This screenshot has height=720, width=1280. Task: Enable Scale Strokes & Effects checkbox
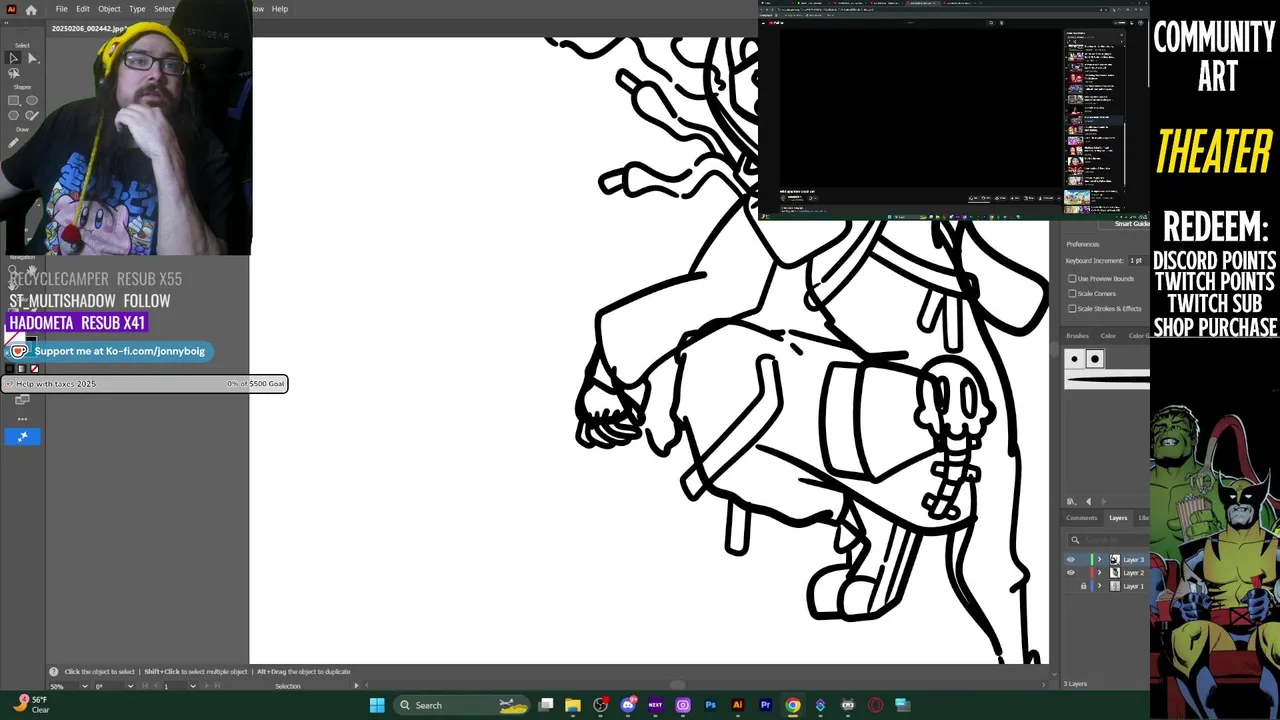coord(1072,308)
